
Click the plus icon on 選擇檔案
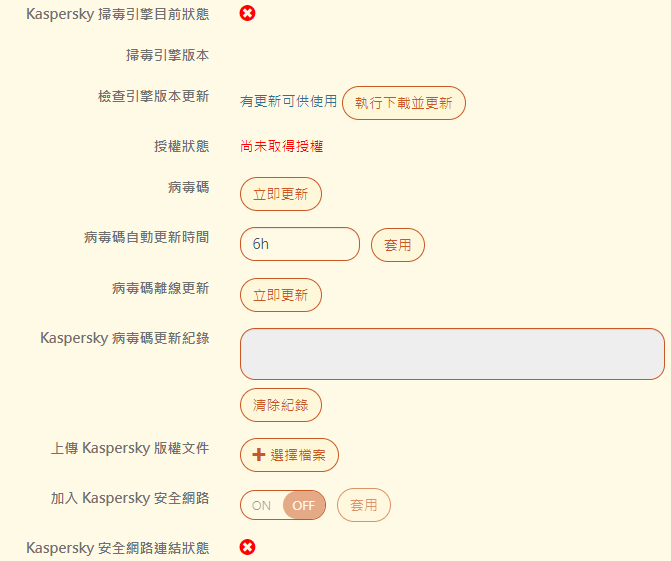[258, 455]
